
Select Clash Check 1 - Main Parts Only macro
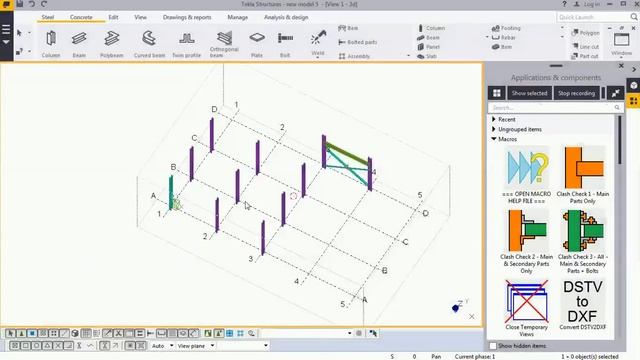(582, 176)
